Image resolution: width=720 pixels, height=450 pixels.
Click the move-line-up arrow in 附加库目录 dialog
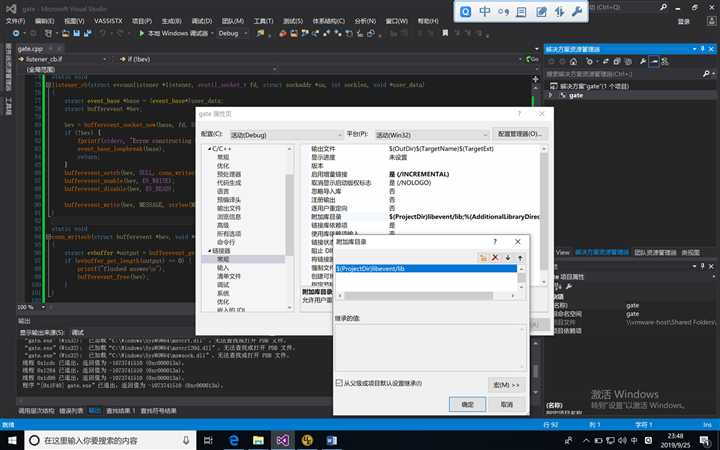[x=520, y=258]
